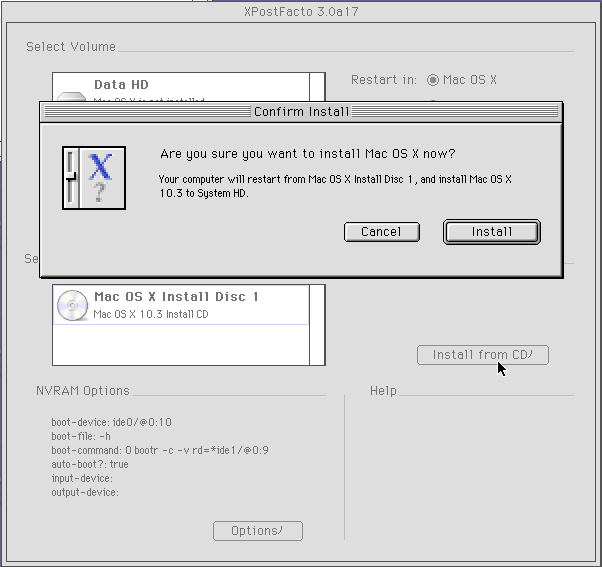Click the boot-command NVRAM line
Image resolution: width=602 pixels, height=567 pixels.
click(160, 450)
